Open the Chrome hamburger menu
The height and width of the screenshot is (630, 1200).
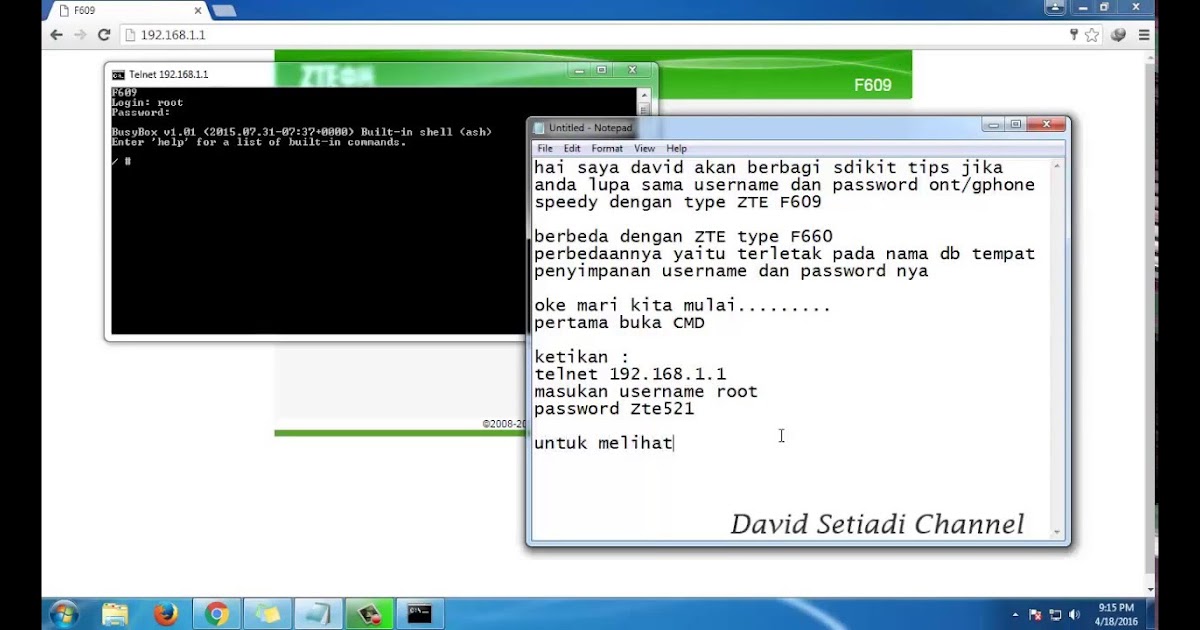coord(1144,35)
